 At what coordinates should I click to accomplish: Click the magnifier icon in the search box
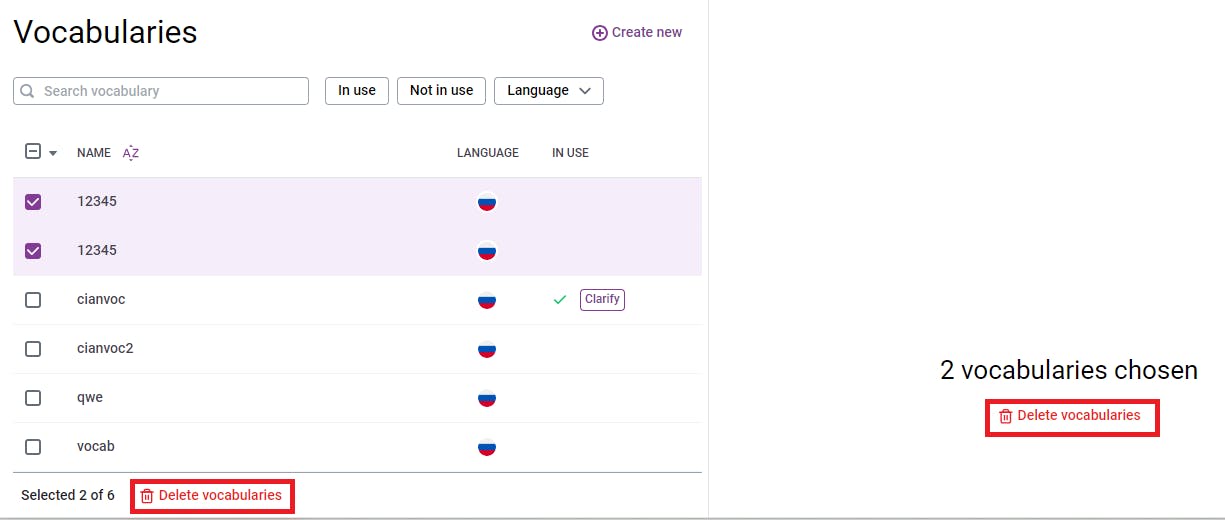point(28,91)
